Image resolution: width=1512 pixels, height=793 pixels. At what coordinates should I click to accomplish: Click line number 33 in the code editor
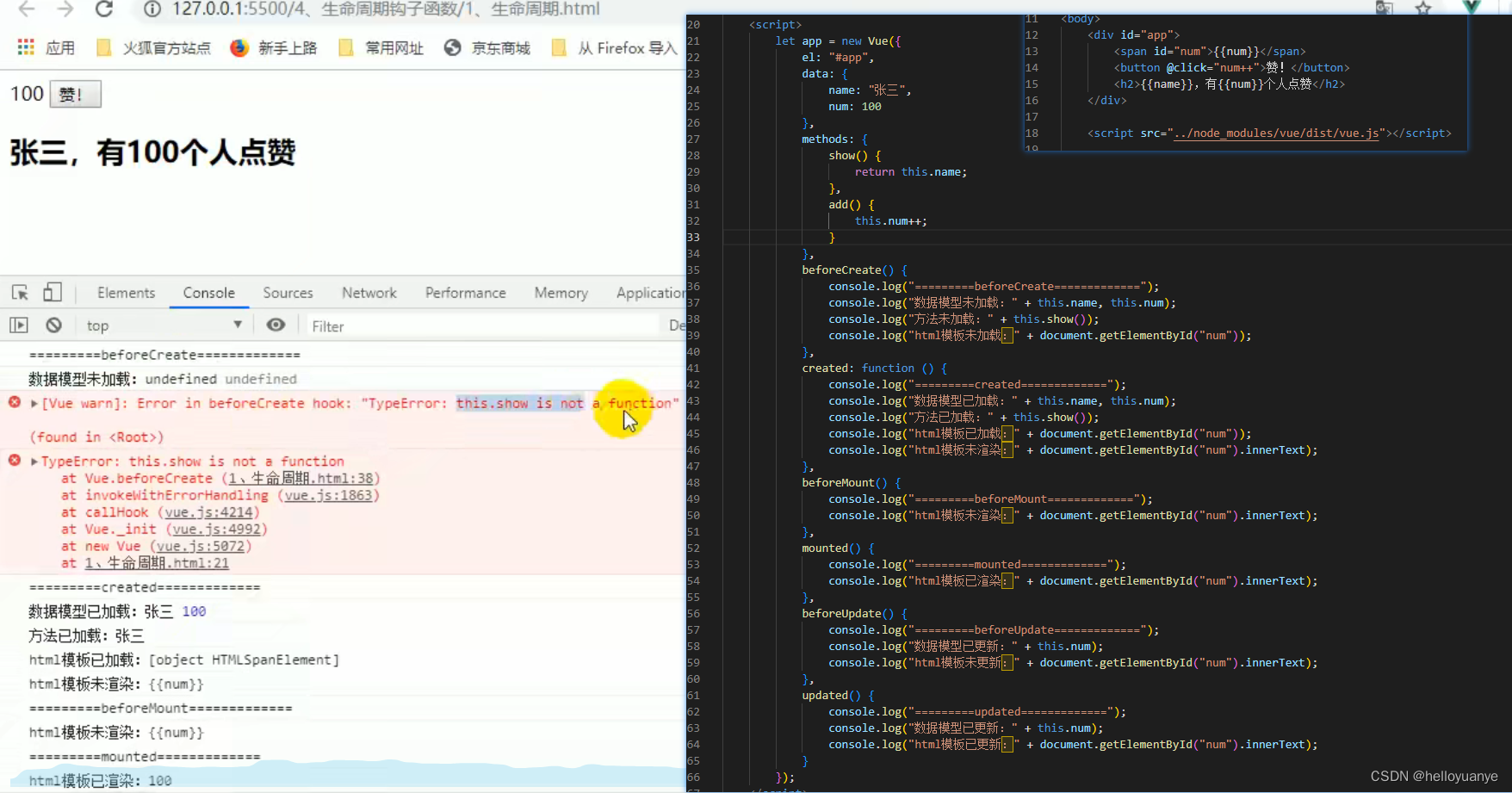click(693, 238)
